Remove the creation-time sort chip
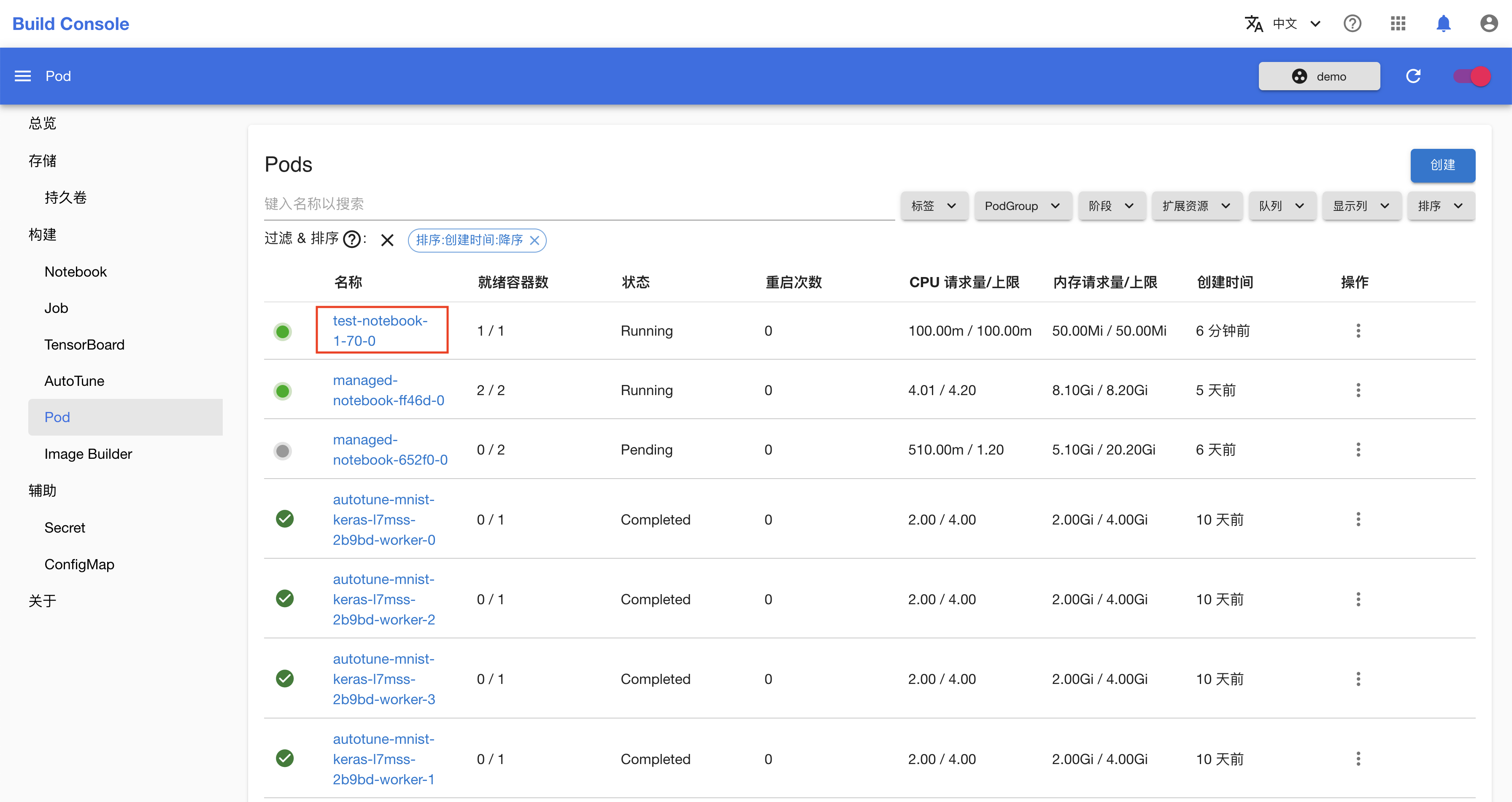Screen dimensions: 1512x802 click(x=534, y=240)
